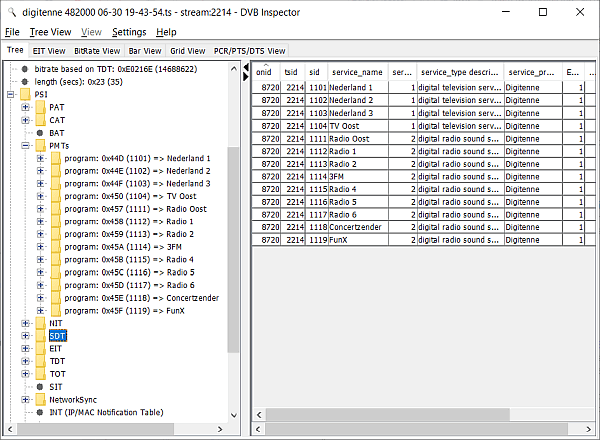
Task: Click the tree pane scroll-down arrow
Action: click(234, 415)
